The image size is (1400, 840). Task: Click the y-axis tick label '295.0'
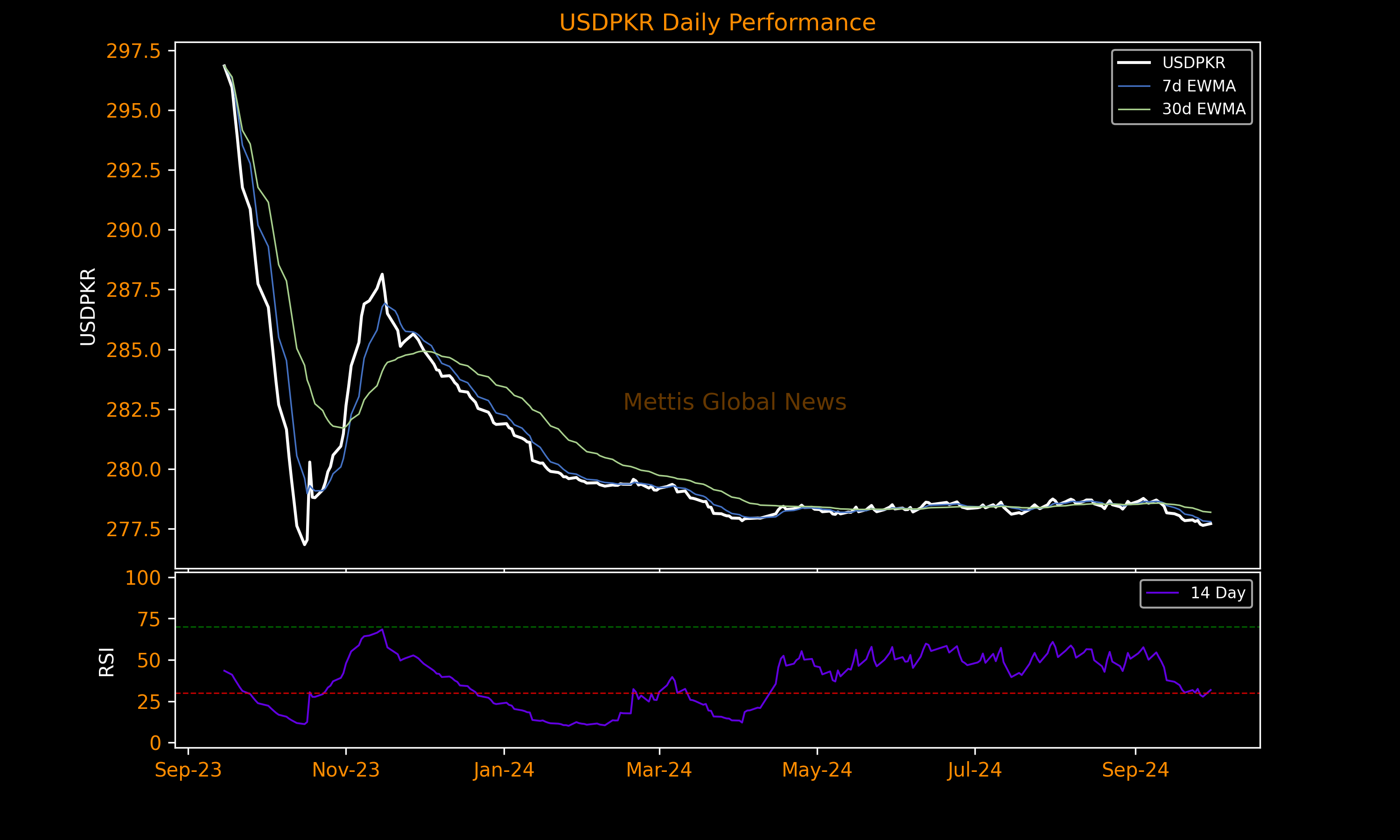point(133,111)
